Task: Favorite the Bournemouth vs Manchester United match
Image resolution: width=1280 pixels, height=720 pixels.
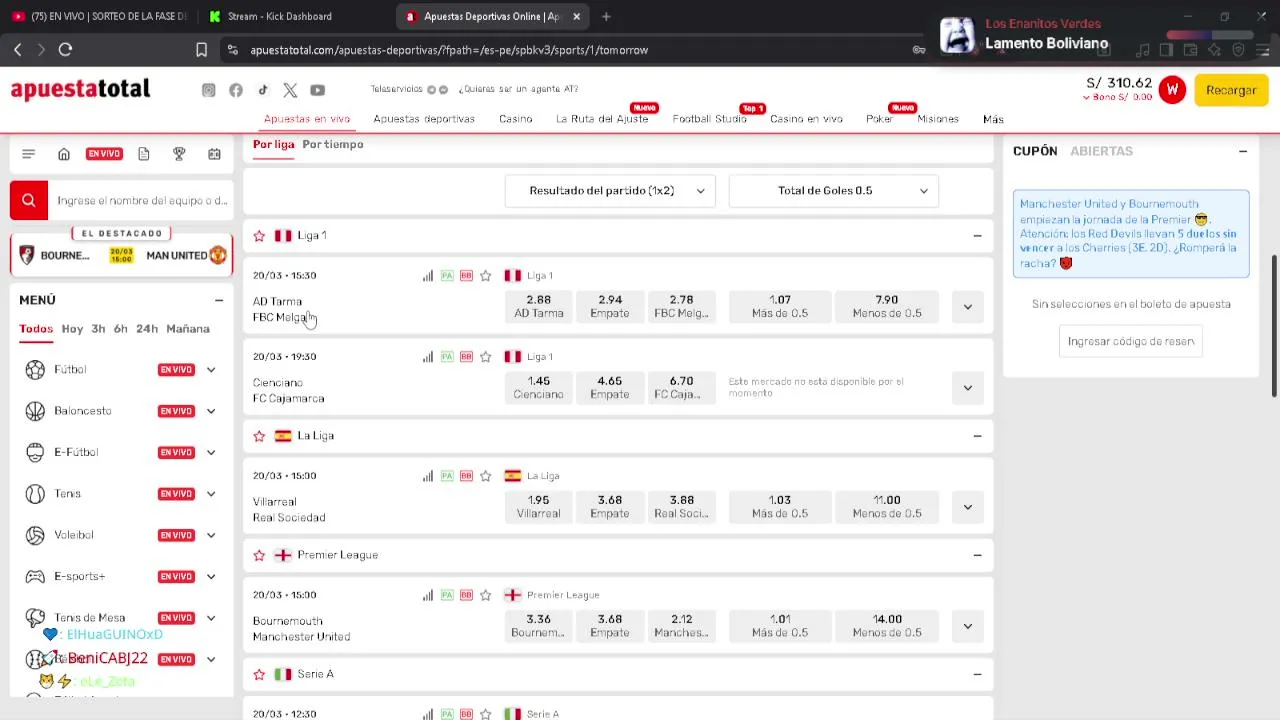Action: (486, 595)
